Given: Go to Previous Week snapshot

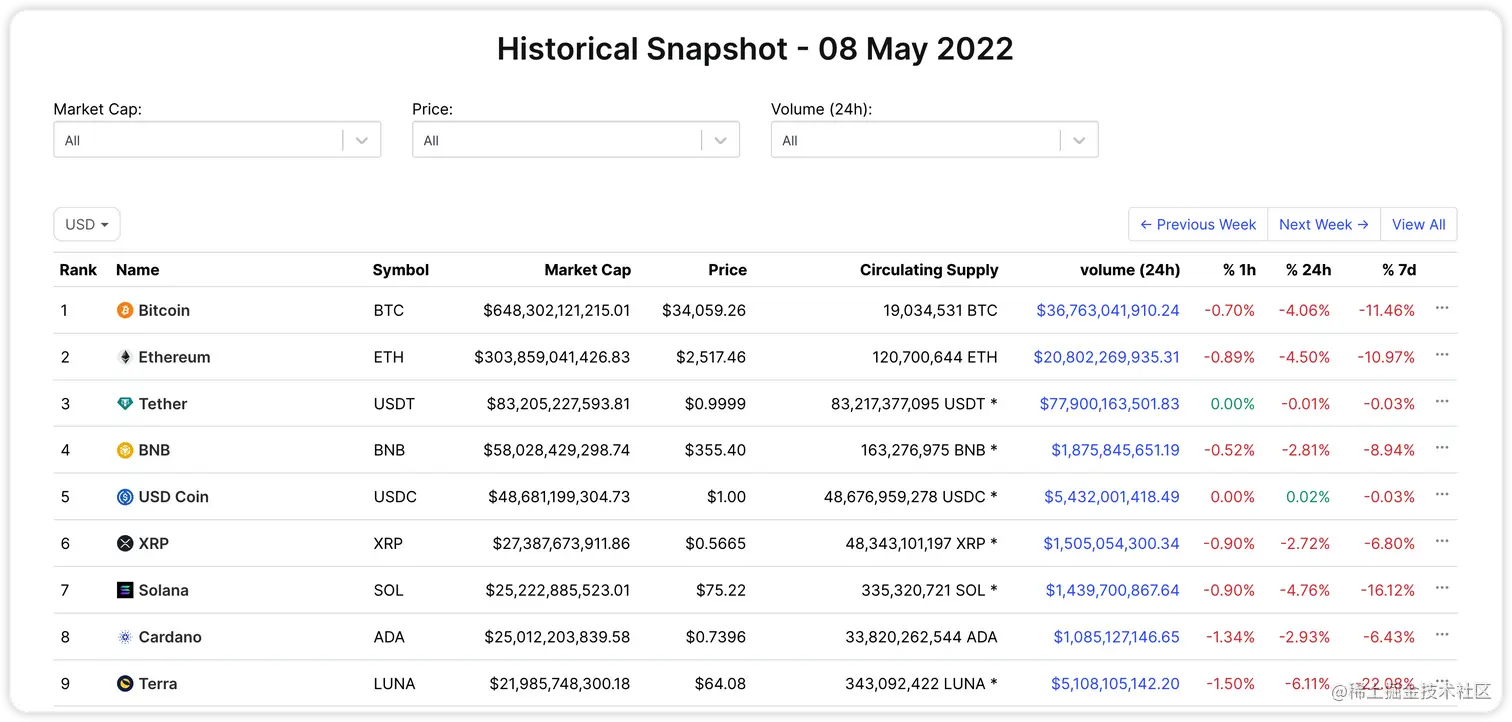Looking at the screenshot, I should click(1198, 225).
